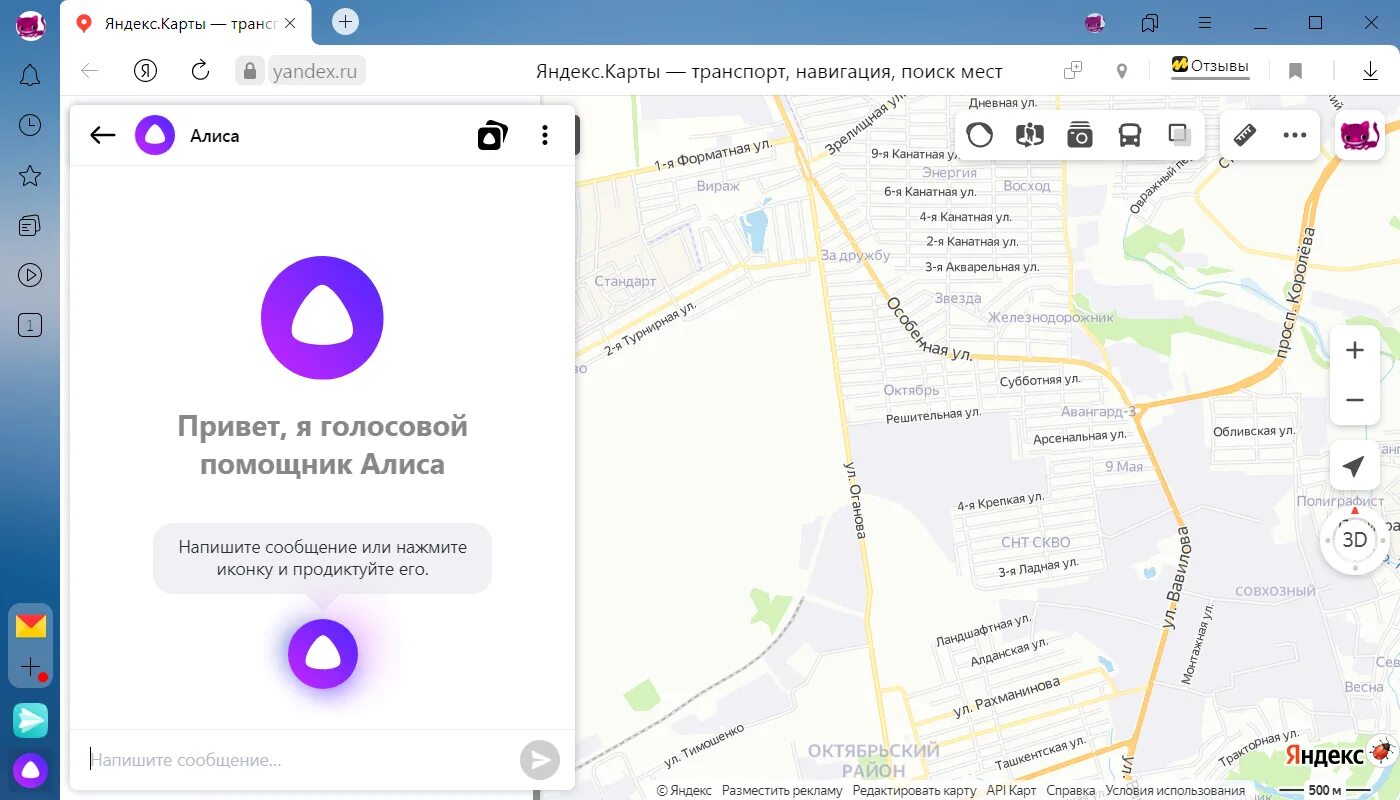The width and height of the screenshot is (1400, 800).
Task: Open 'Условия использования' link
Action: pyautogui.click(x=1175, y=790)
